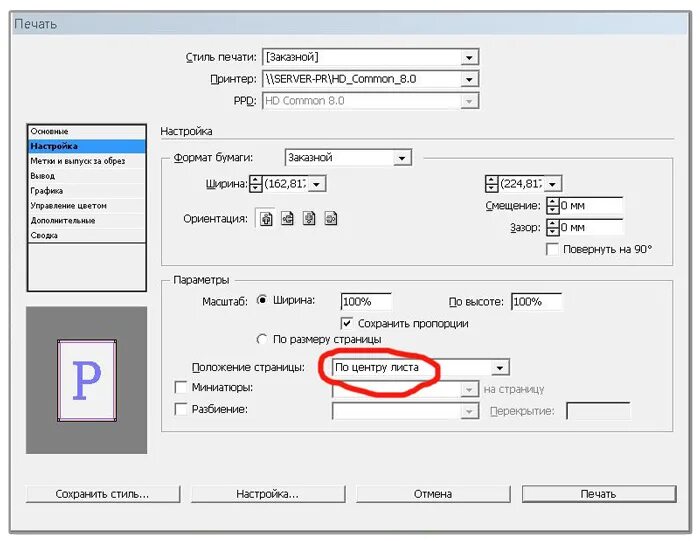Screen dimensions: 700x541
Task: Click the По высоте 100% field
Action: (x=536, y=302)
